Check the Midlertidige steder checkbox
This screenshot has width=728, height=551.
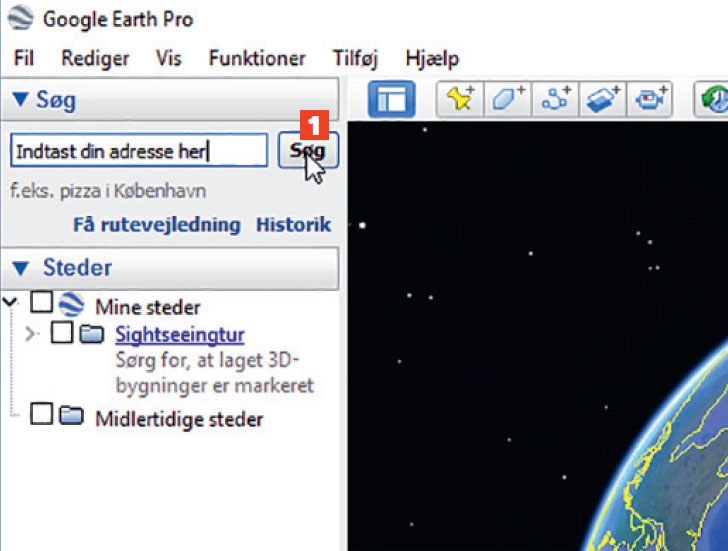pos(41,413)
